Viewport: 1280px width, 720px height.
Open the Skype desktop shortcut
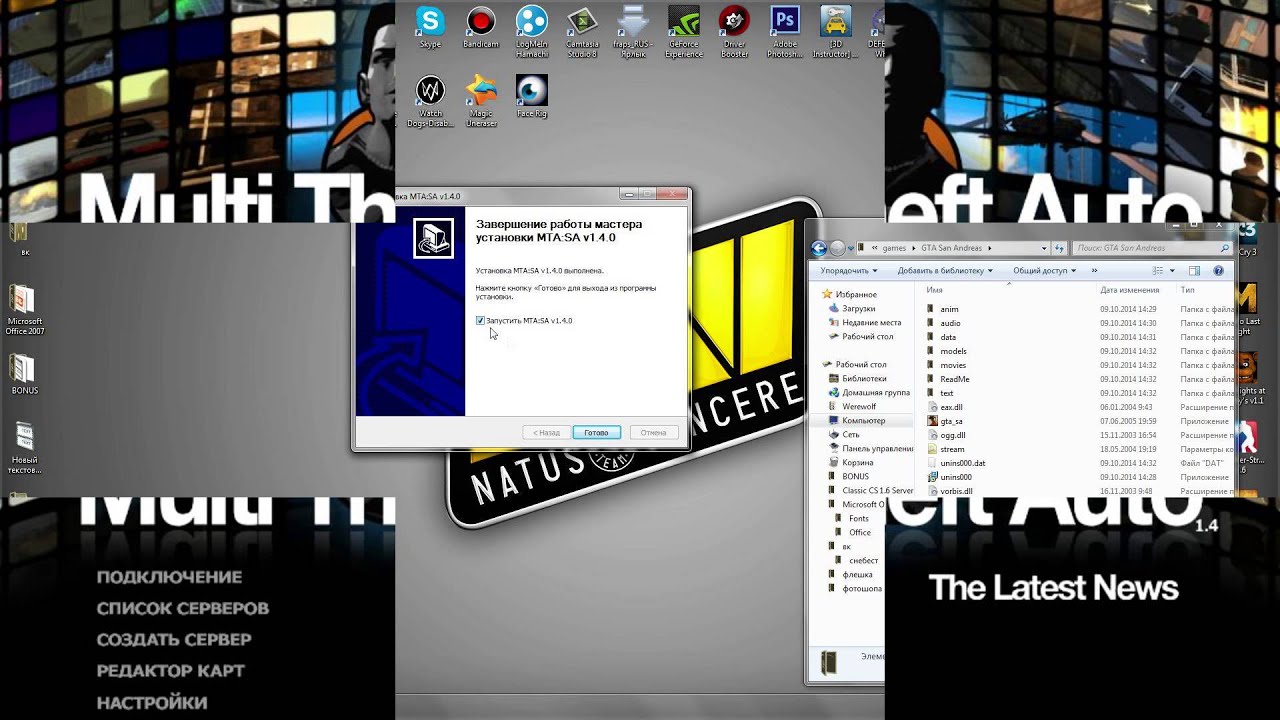click(x=430, y=29)
